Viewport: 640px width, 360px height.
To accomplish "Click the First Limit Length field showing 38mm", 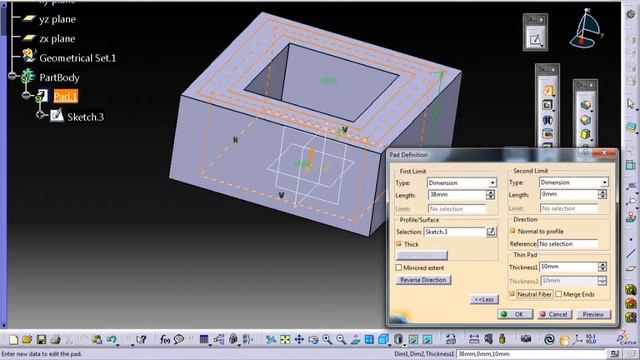I will (x=456, y=195).
